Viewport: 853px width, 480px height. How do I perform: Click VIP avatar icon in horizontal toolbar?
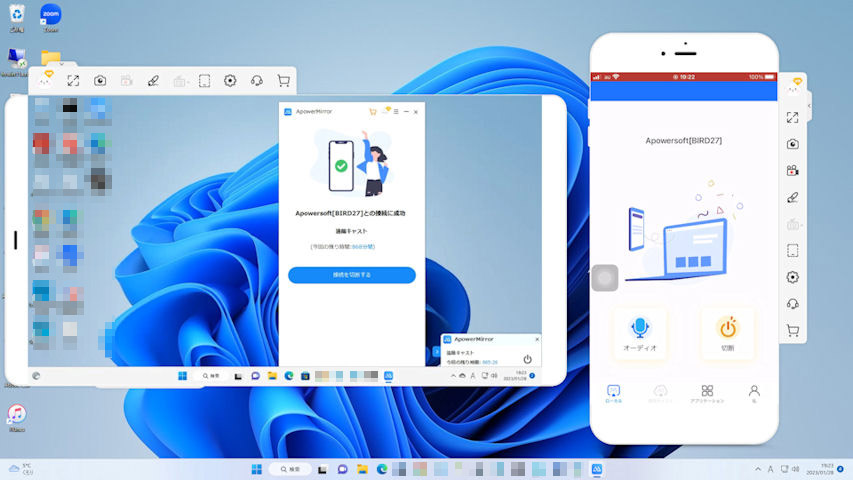pos(46,80)
